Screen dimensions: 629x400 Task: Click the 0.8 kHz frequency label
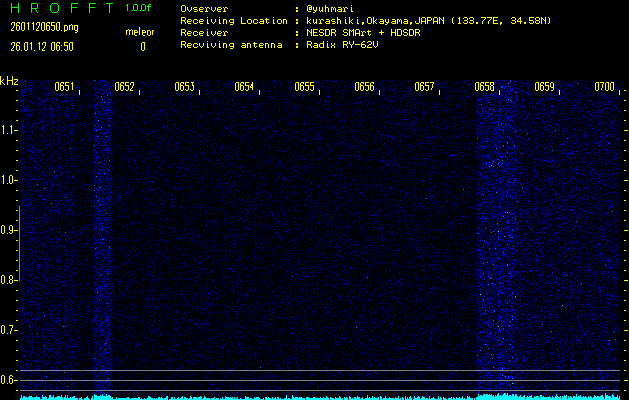(x=7, y=280)
